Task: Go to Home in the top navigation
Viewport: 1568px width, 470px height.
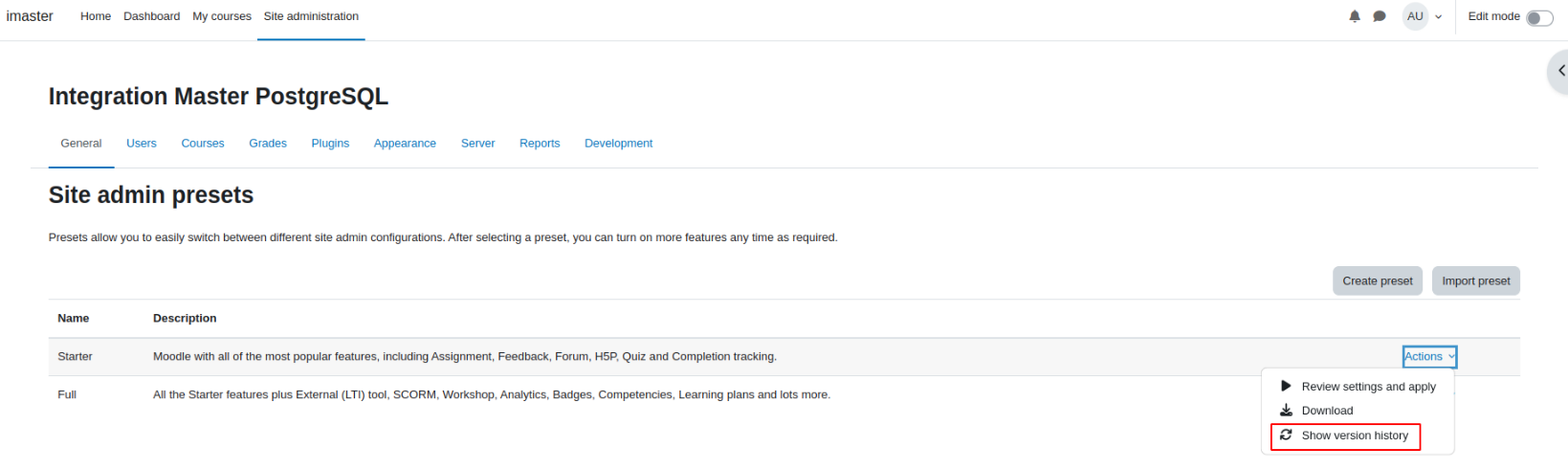Action: [96, 16]
